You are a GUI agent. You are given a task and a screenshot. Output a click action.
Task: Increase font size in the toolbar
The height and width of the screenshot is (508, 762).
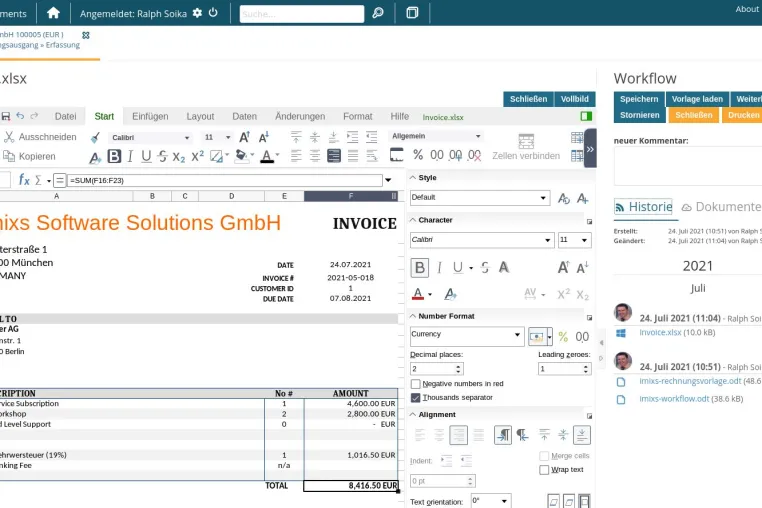point(244,137)
